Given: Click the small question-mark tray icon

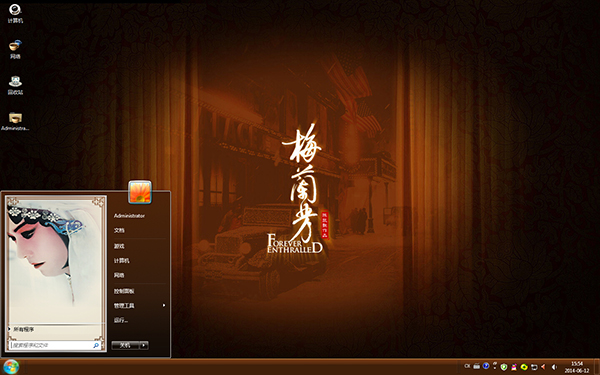Looking at the screenshot, I should [x=495, y=365].
